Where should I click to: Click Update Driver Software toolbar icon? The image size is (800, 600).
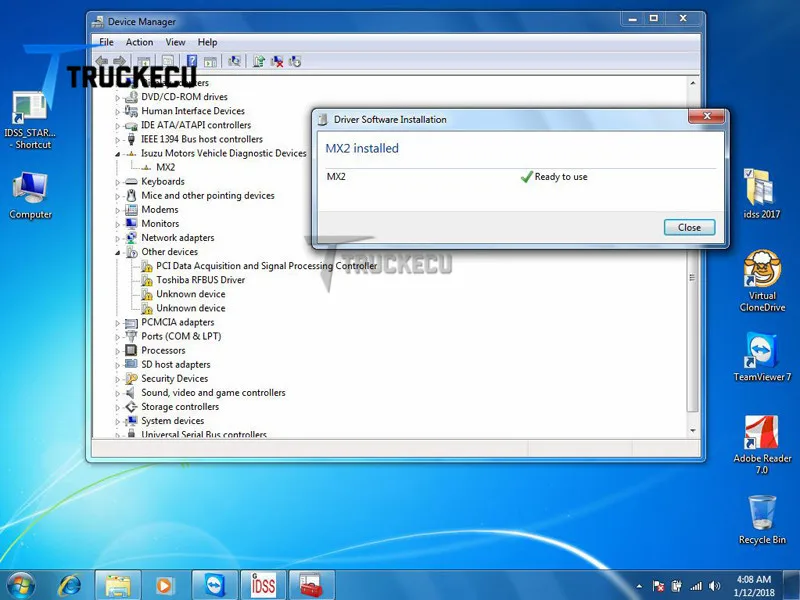coord(259,62)
